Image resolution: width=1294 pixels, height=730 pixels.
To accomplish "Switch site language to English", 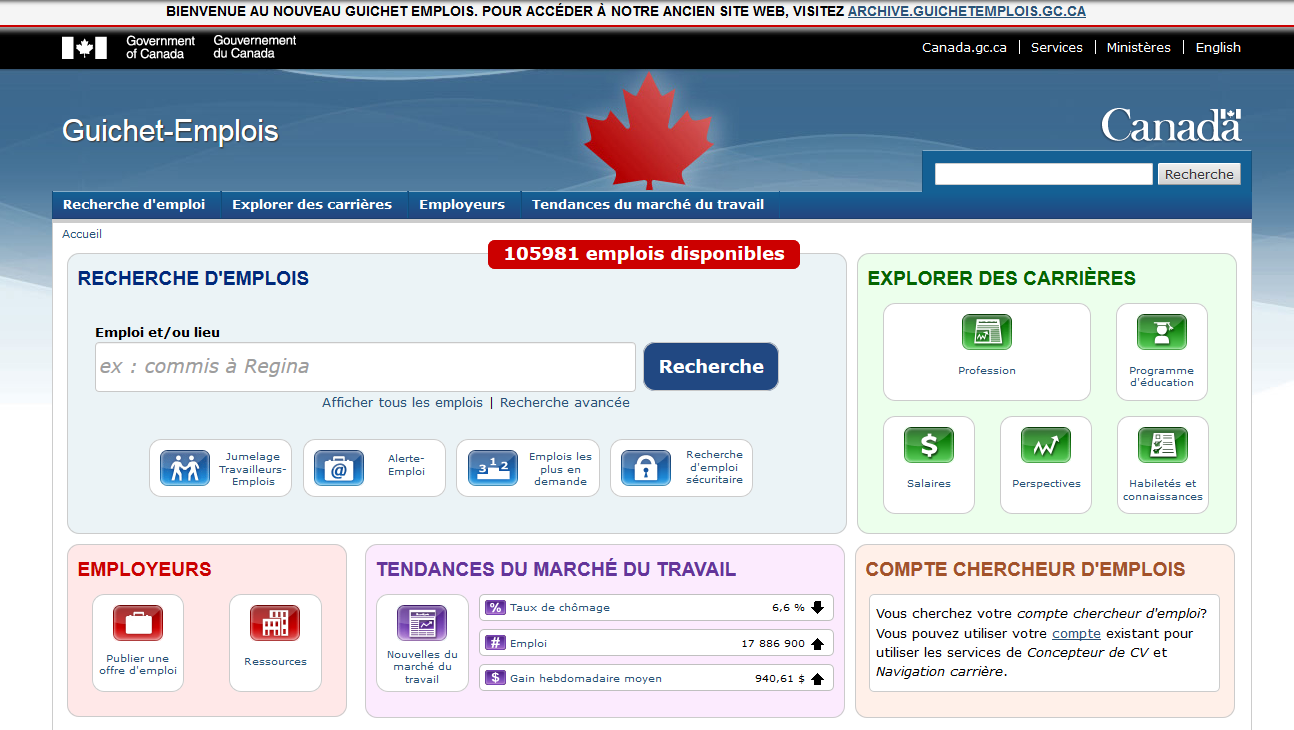I will click(1218, 48).
